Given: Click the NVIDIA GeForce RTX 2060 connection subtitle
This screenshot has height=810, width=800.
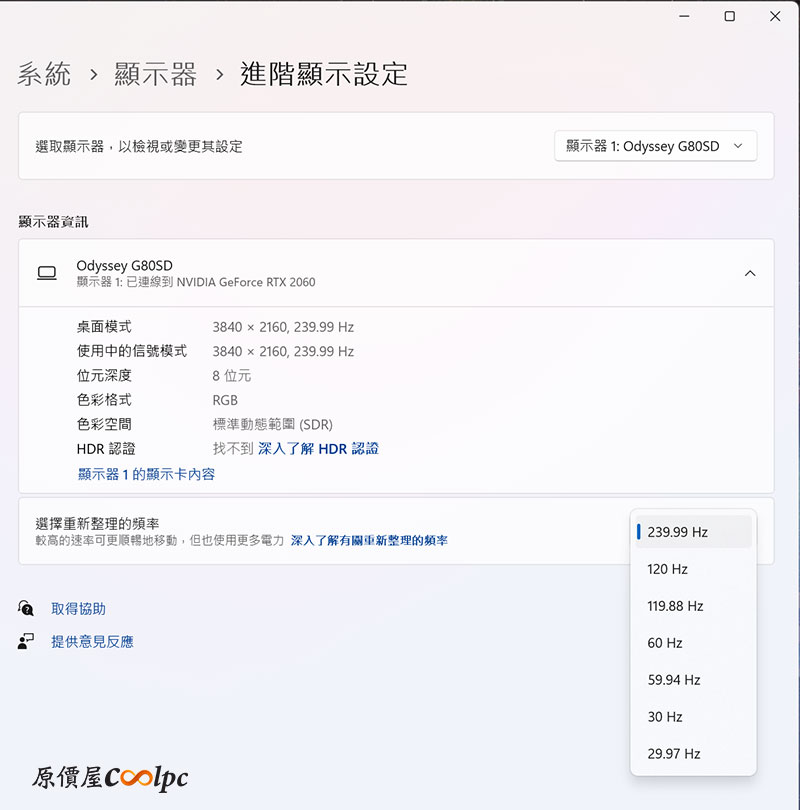Looking at the screenshot, I should 196,282.
